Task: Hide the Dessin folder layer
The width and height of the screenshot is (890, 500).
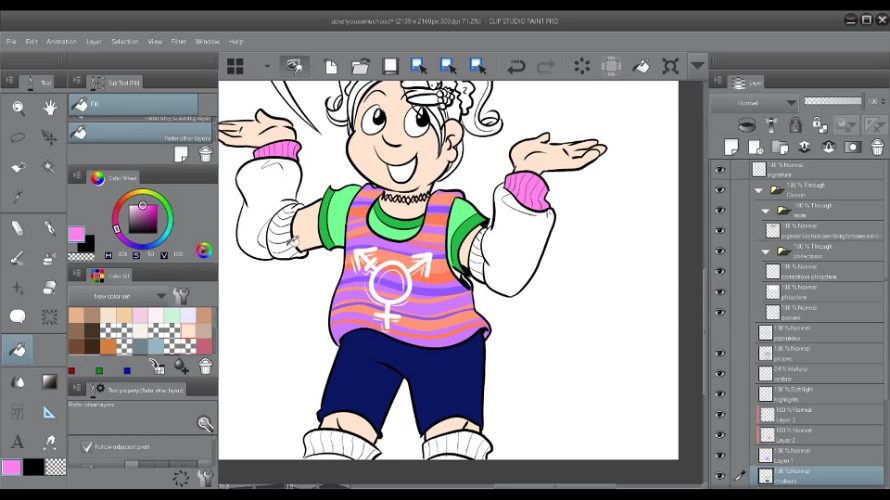Action: click(720, 190)
